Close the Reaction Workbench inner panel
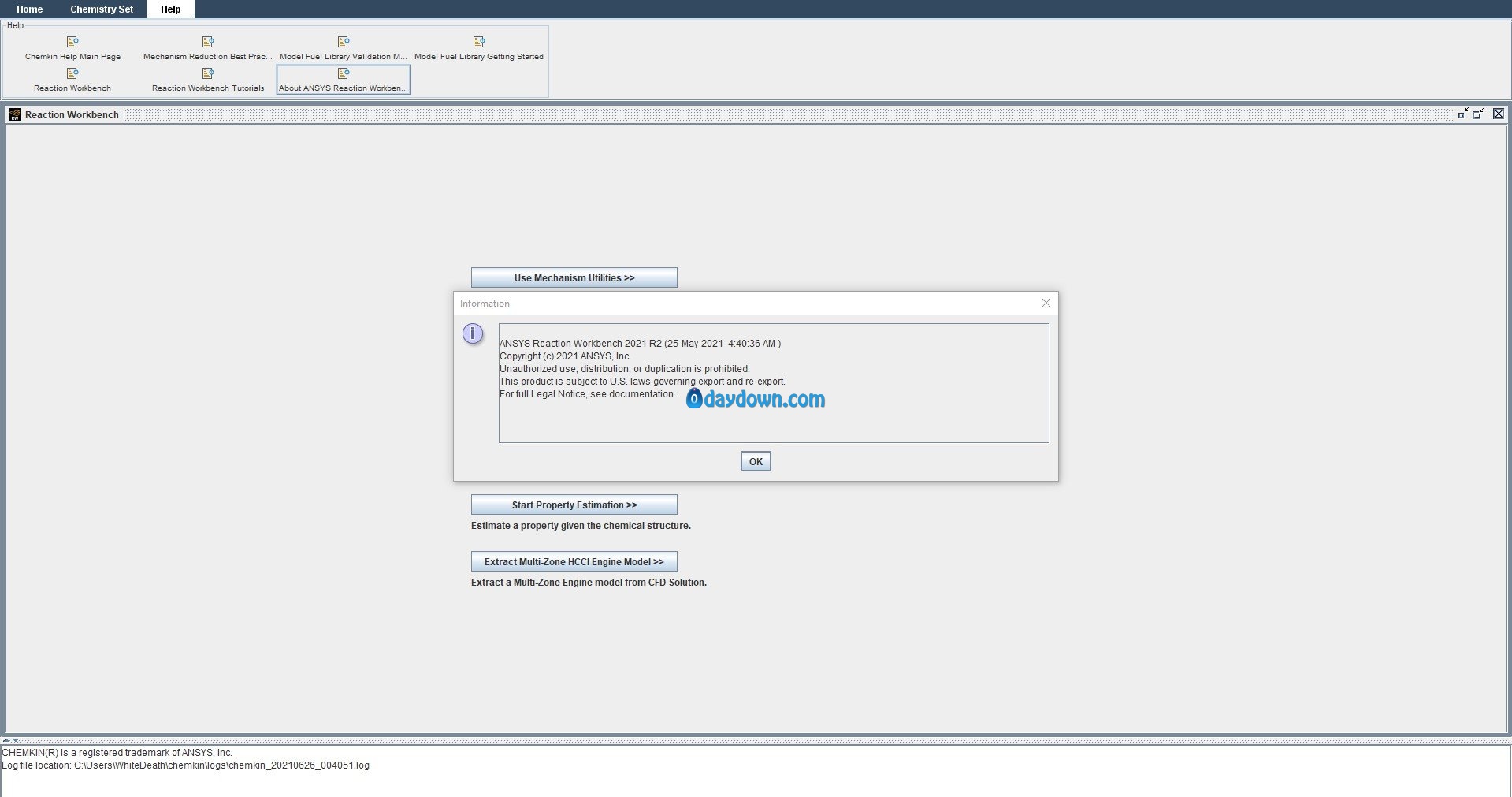This screenshot has height=797, width=1512. tap(1499, 114)
